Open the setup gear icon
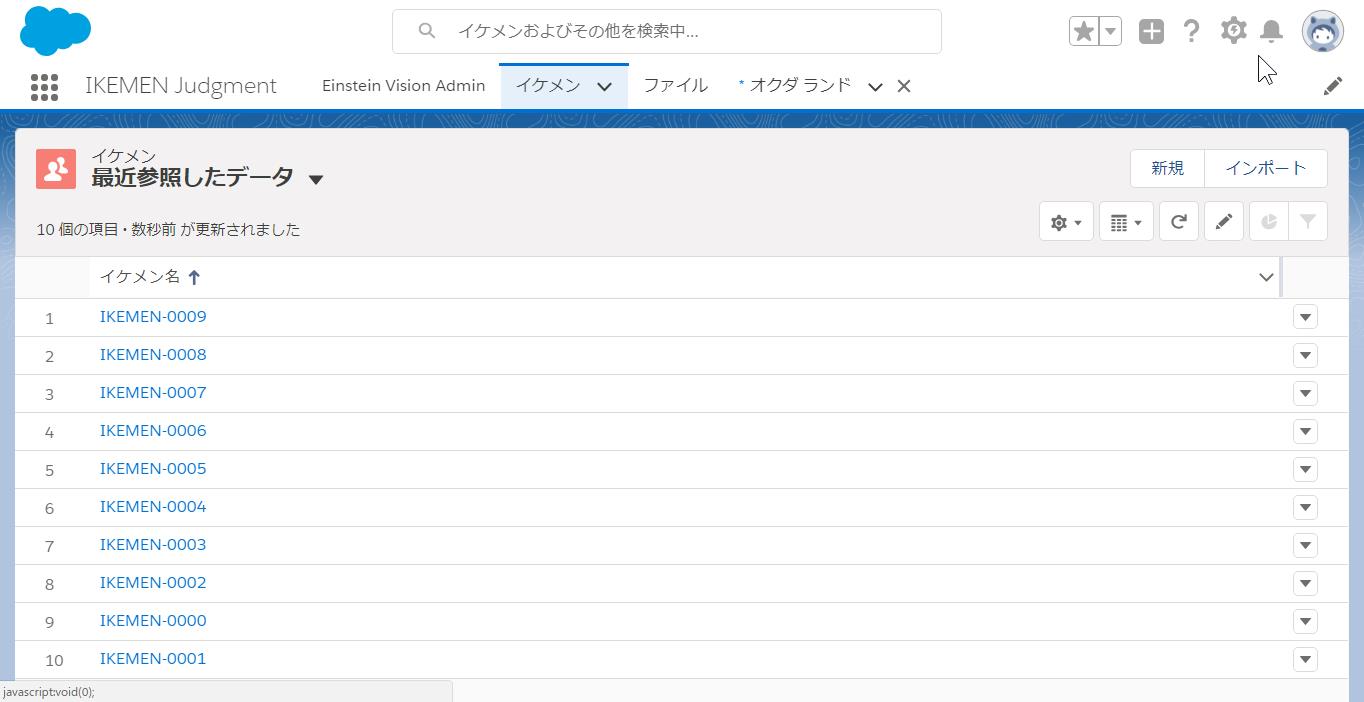The width and height of the screenshot is (1364, 702). click(x=1233, y=31)
